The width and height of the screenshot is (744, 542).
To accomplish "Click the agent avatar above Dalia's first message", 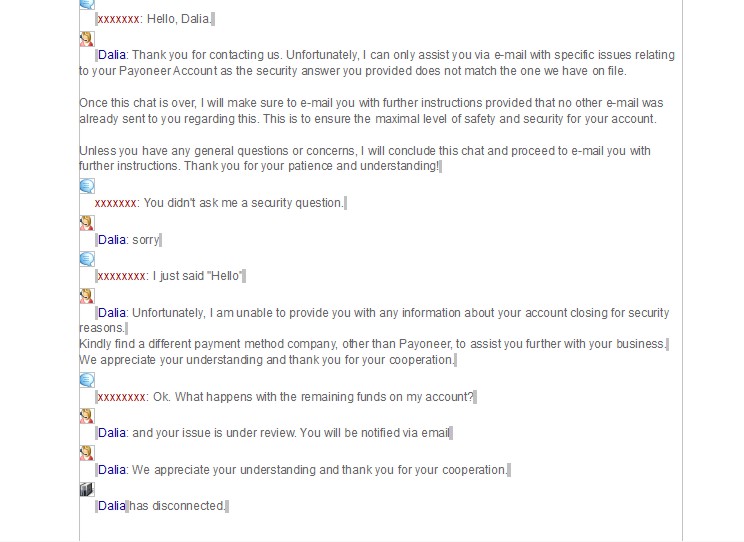I will click(87, 39).
